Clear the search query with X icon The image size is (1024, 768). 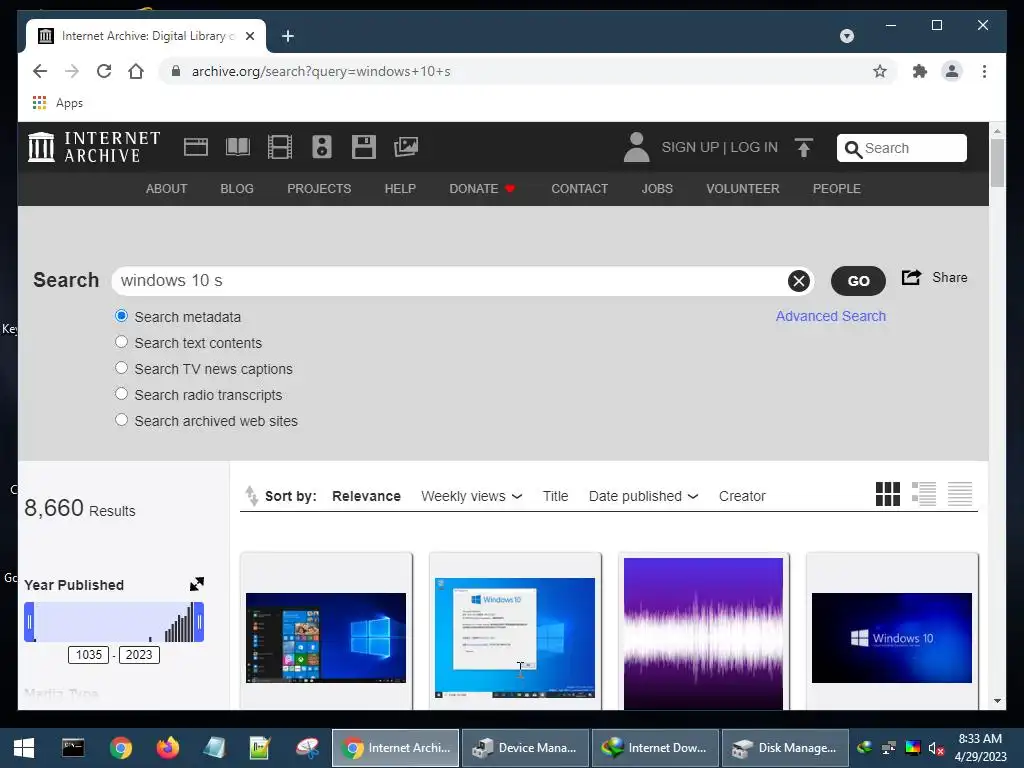pos(798,281)
